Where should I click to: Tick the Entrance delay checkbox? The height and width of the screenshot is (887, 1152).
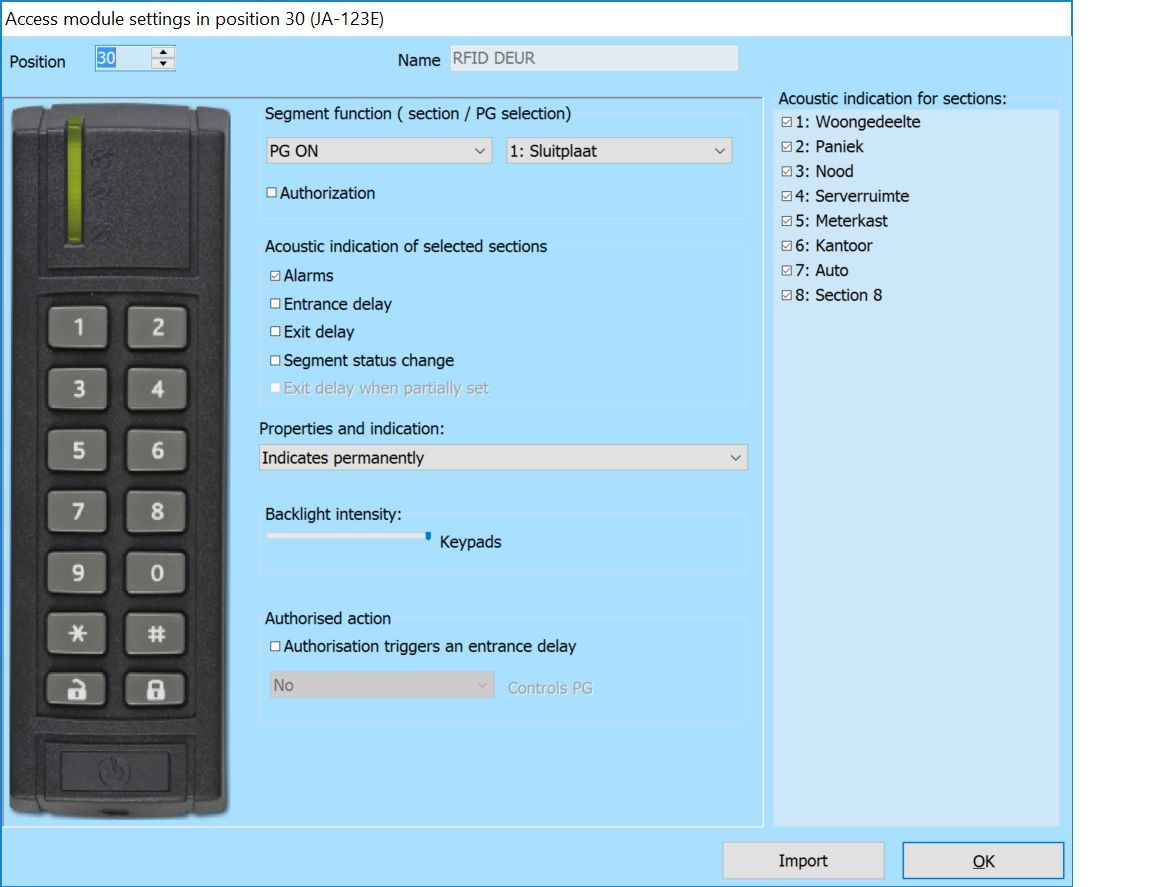pos(275,304)
